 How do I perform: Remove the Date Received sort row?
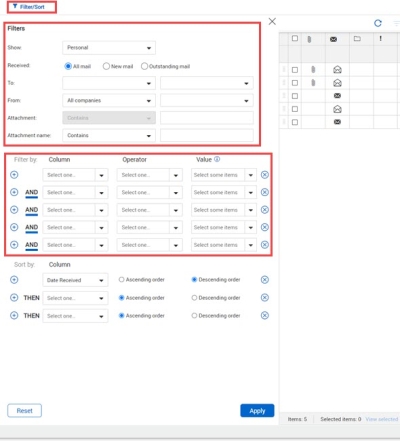click(x=265, y=280)
